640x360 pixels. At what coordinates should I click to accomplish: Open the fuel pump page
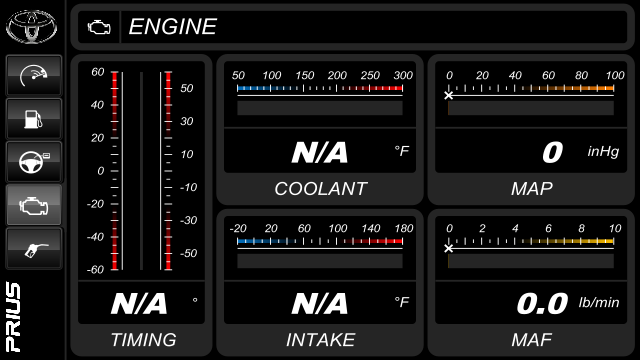pos(34,119)
